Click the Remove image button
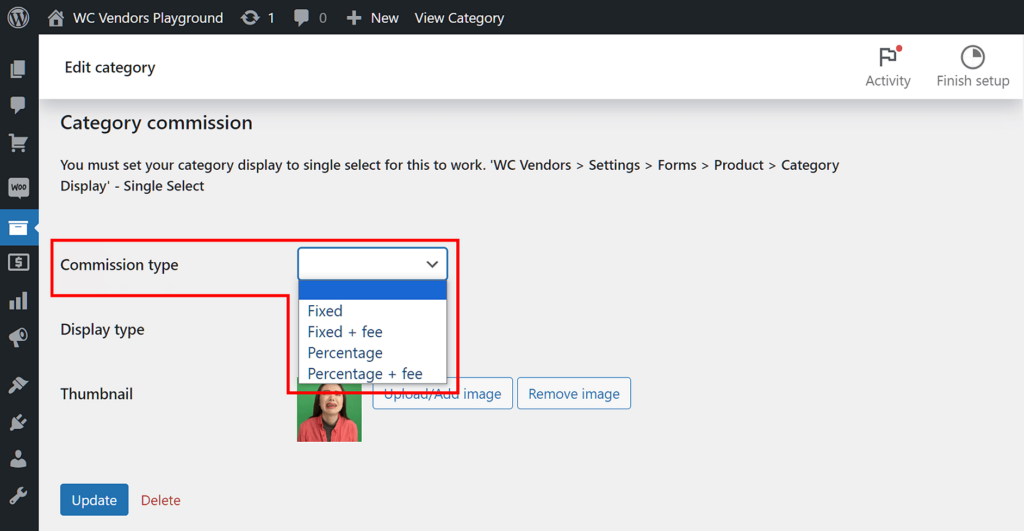 tap(574, 394)
